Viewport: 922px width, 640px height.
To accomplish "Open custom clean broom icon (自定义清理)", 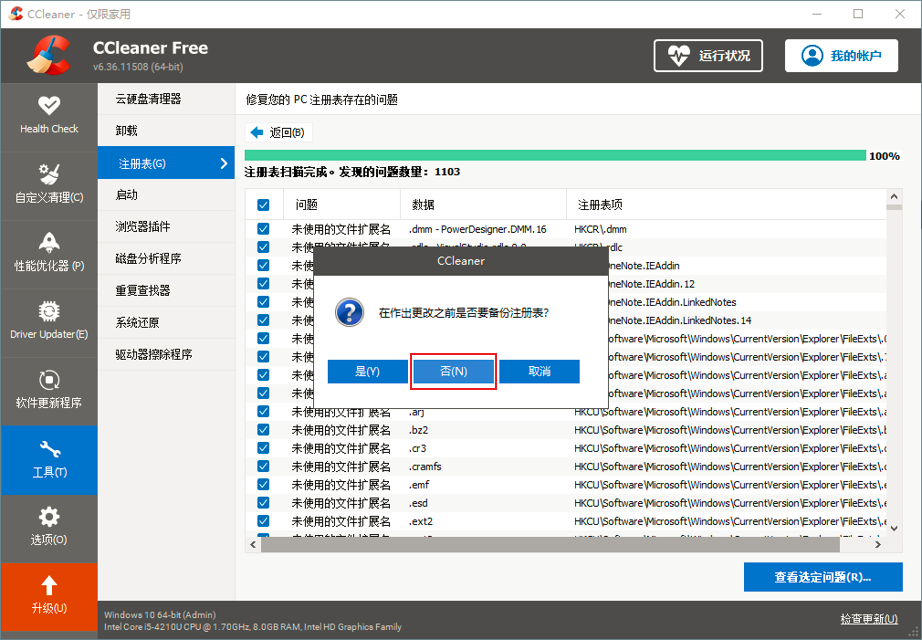I will pos(49,174).
